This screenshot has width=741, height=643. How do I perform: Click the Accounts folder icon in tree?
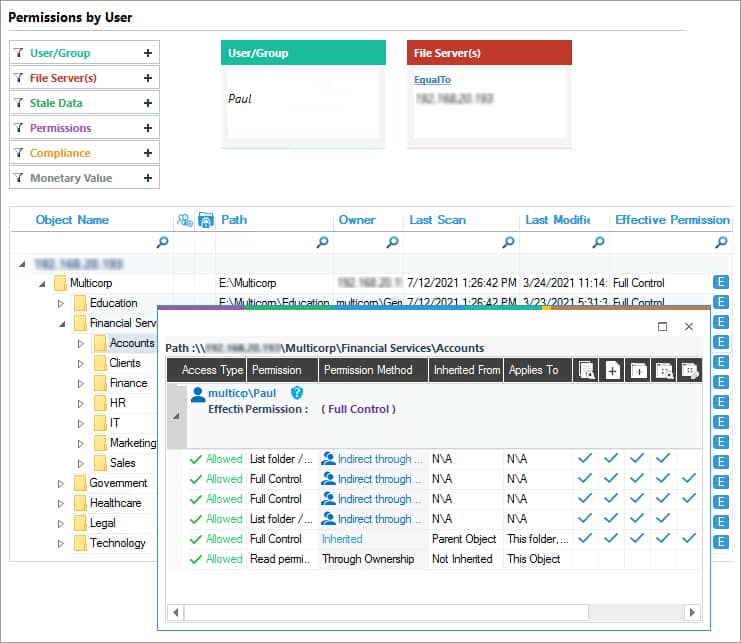click(100, 343)
